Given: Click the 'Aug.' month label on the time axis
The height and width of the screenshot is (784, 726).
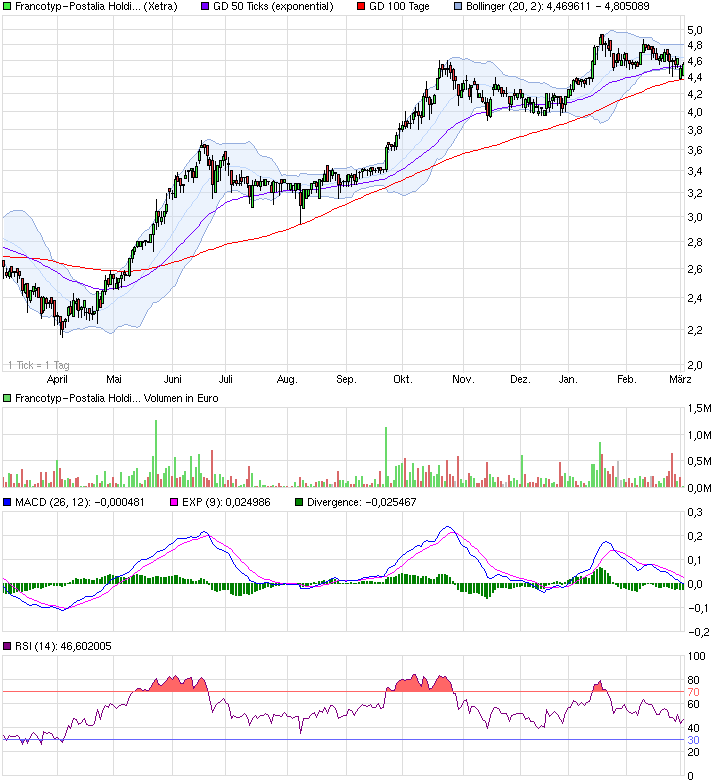Looking at the screenshot, I should [x=287, y=380].
